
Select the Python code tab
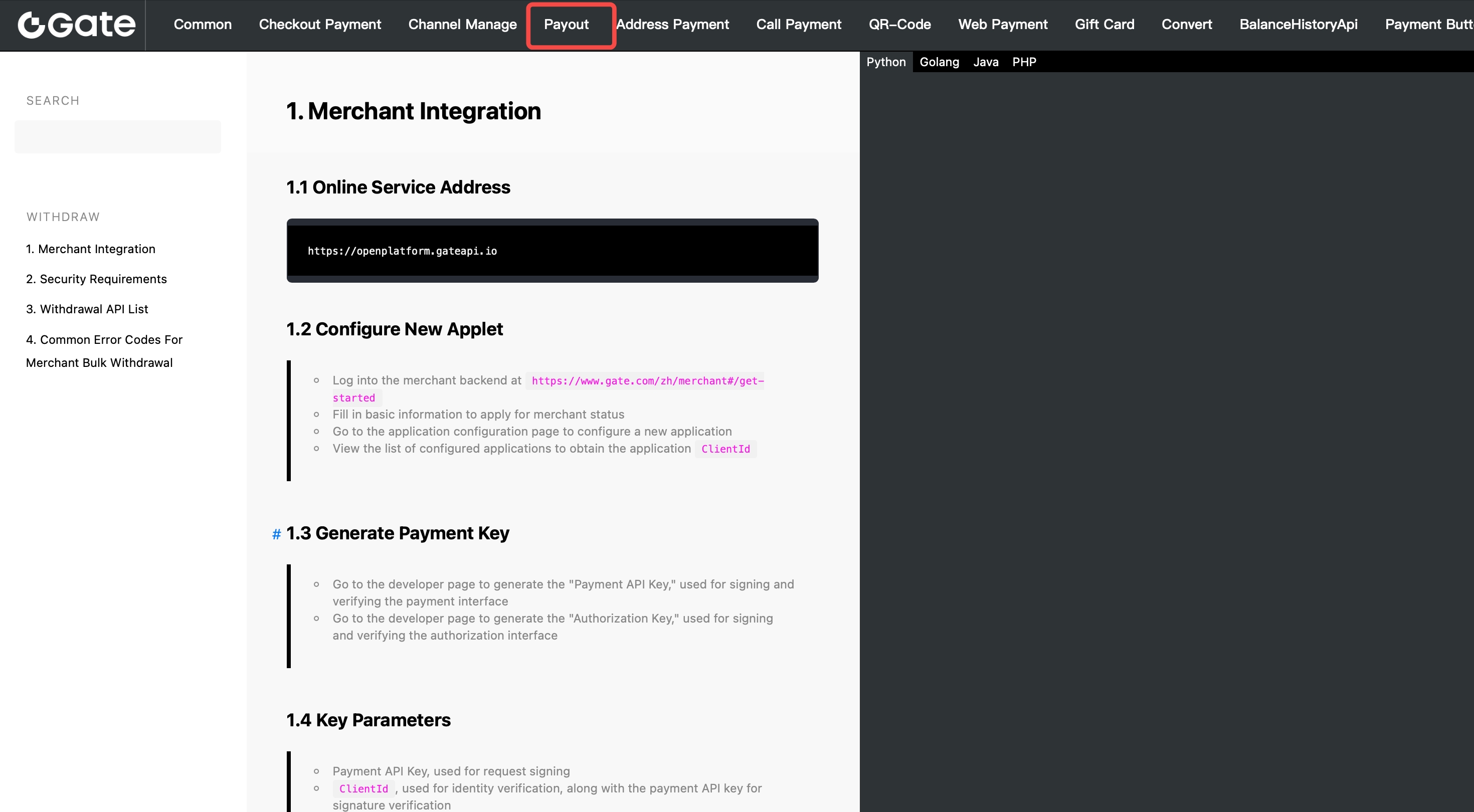pos(886,62)
